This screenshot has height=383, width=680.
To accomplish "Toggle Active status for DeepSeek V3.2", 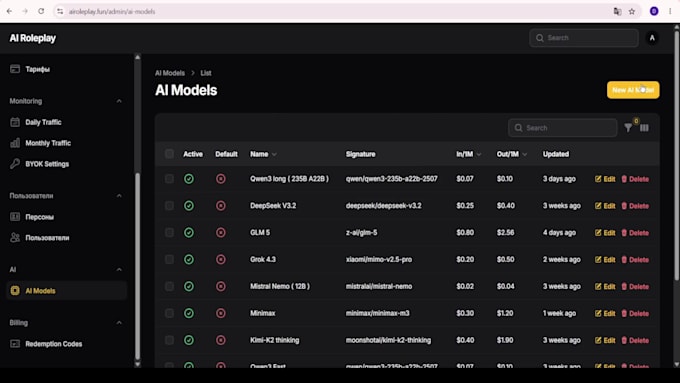I will pos(189,206).
